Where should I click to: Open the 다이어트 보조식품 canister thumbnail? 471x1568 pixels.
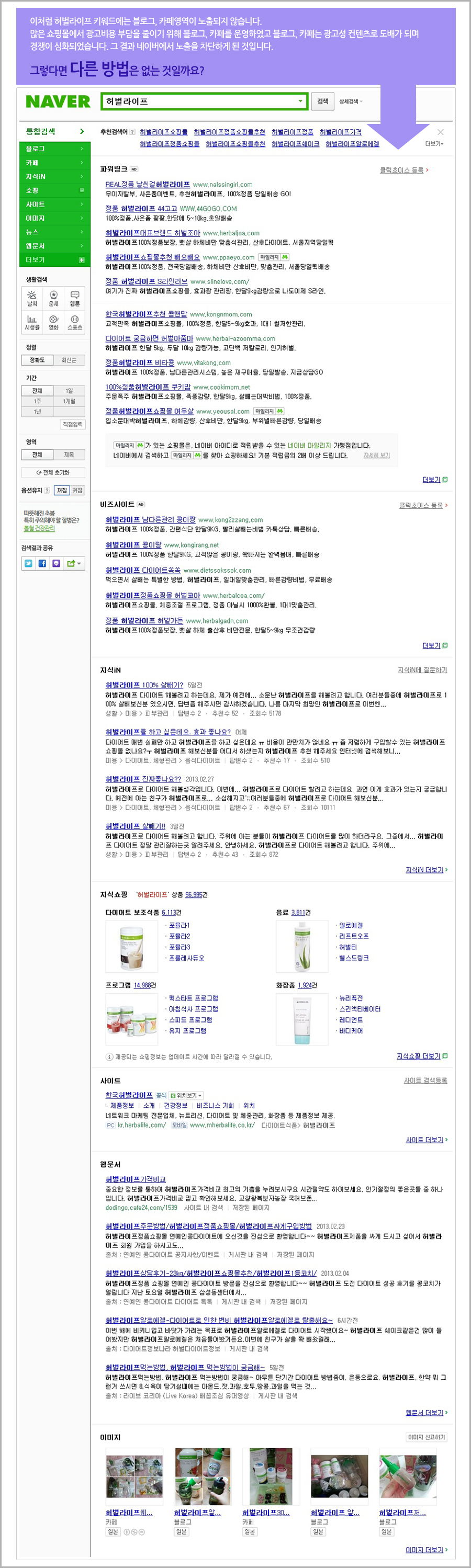tap(131, 946)
